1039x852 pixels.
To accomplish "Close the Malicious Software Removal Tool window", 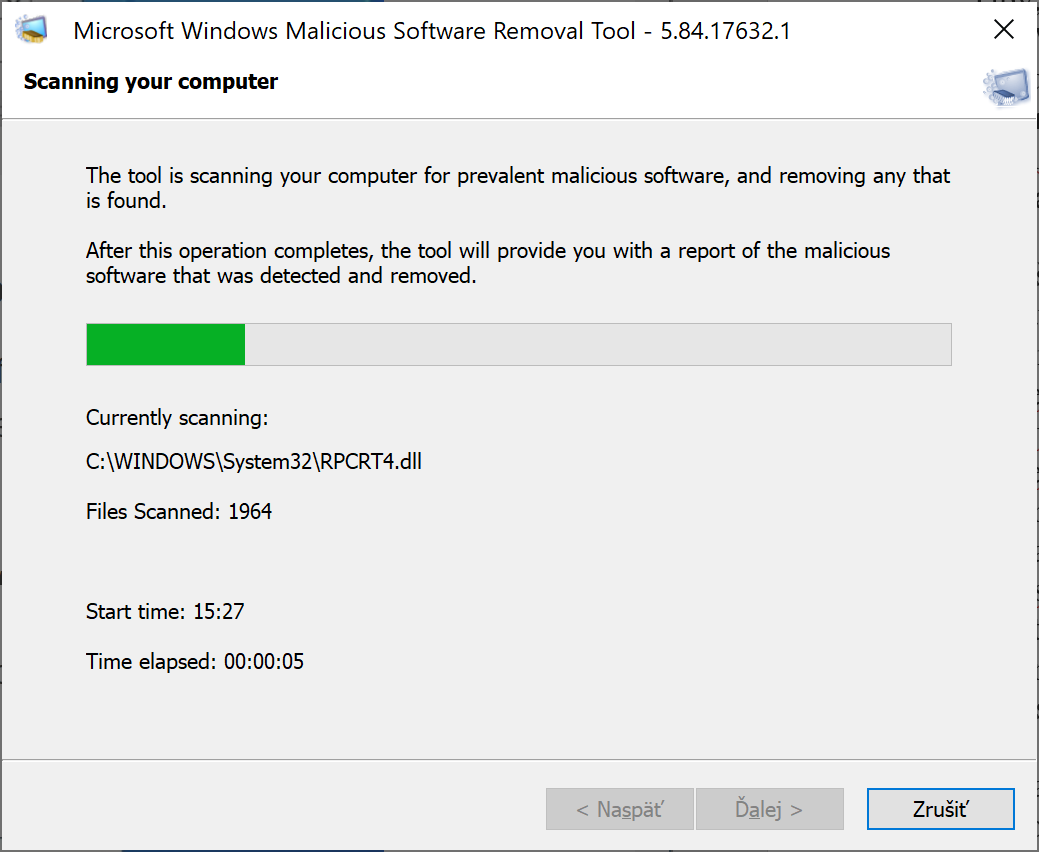I will pos(1004,30).
